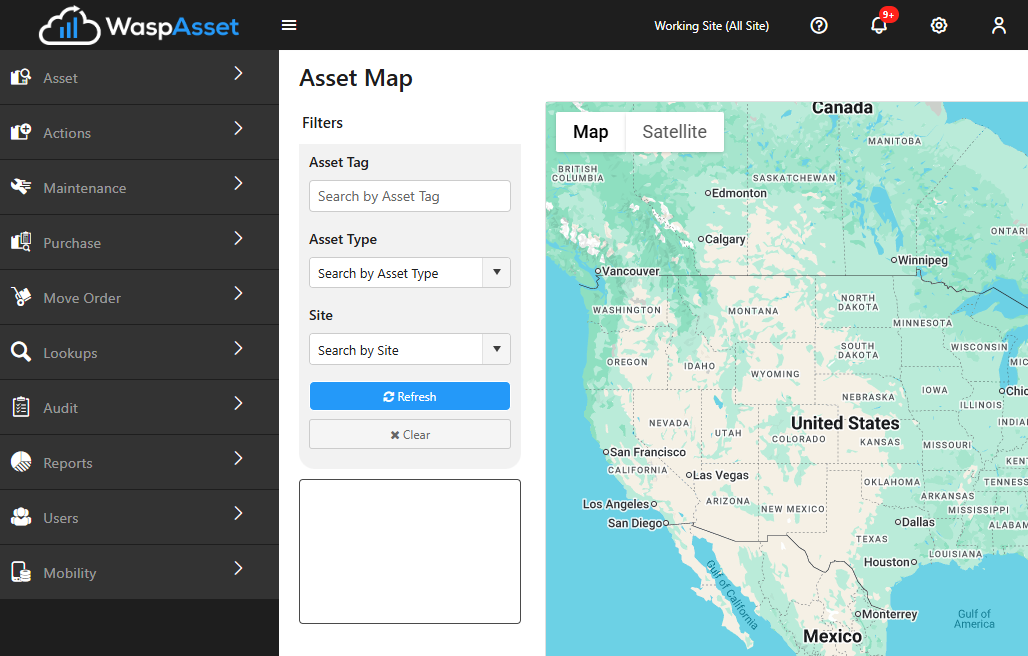1028x656 pixels.
Task: Select the Actions menu item
Action: (x=139, y=132)
